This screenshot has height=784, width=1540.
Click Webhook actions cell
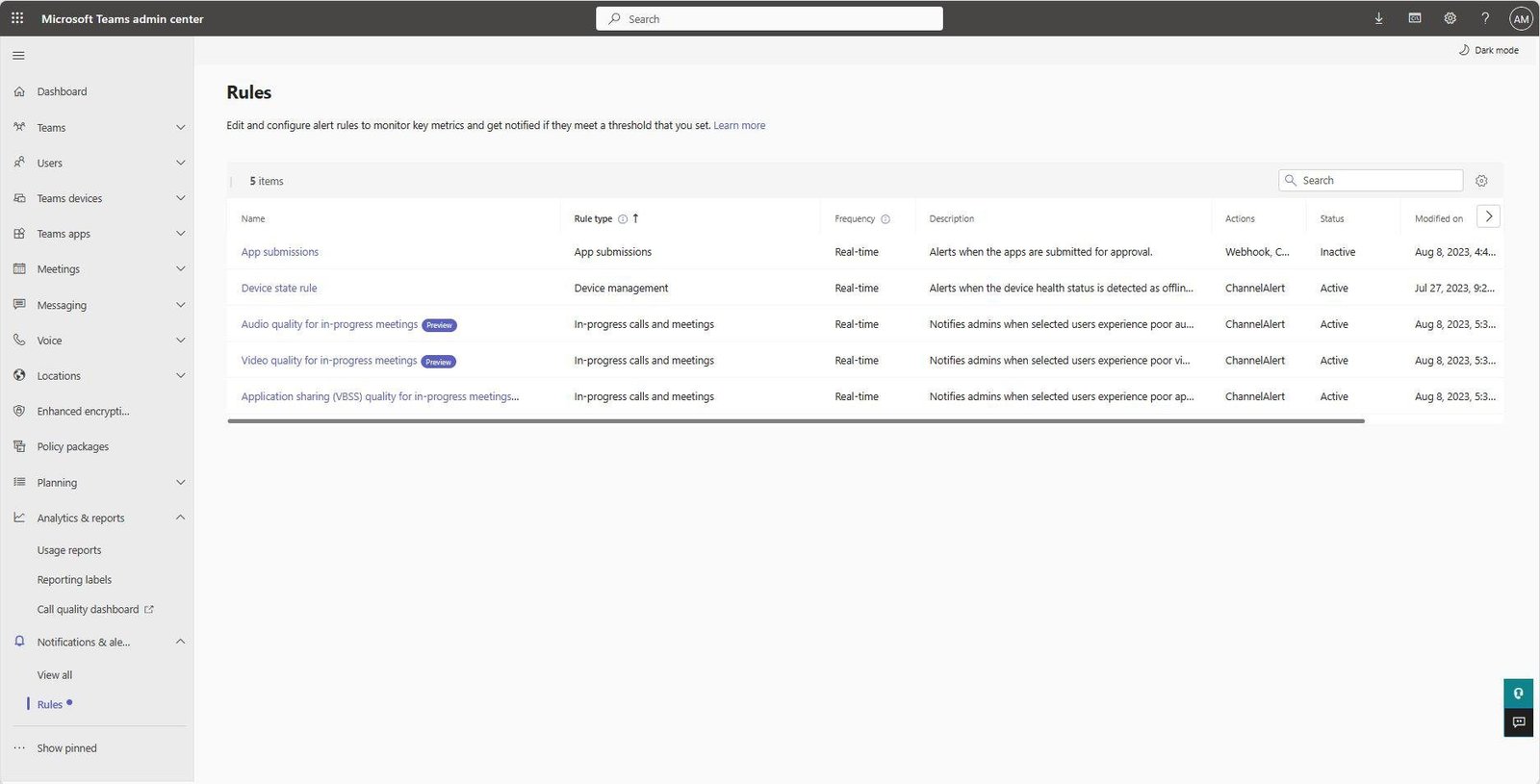click(1257, 252)
